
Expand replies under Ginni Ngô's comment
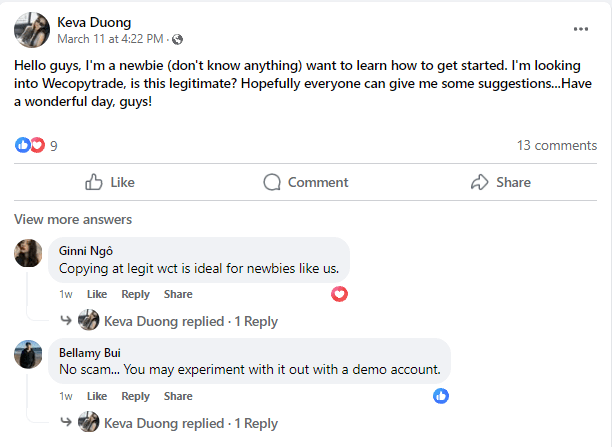pyautogui.click(x=191, y=321)
